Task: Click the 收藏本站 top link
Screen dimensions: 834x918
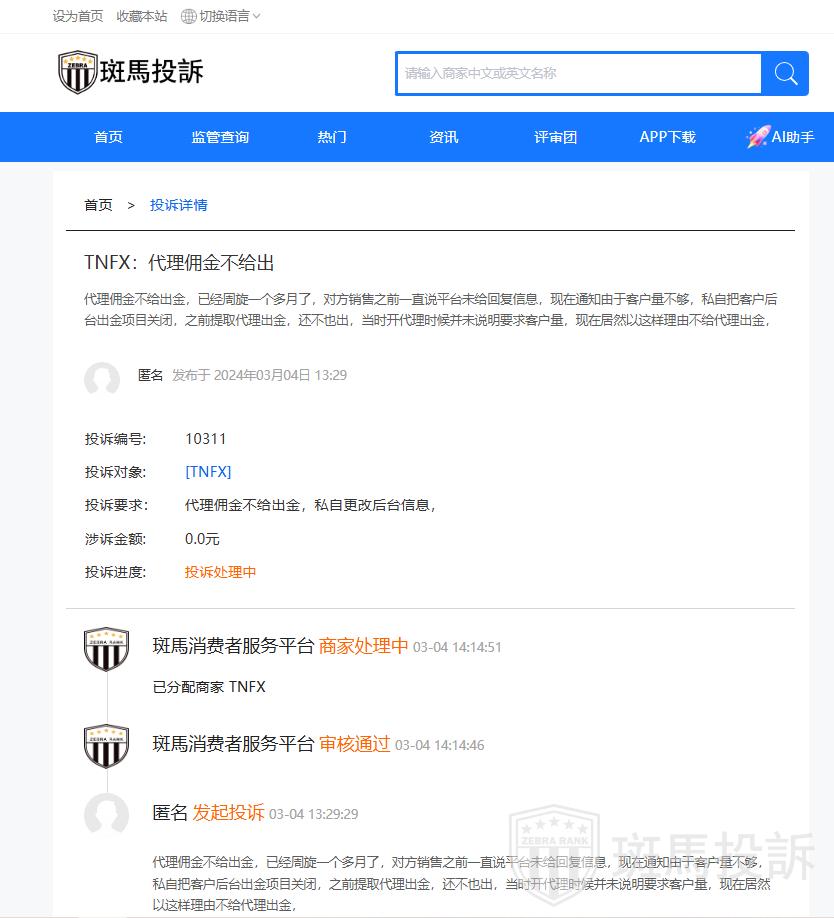Action: coord(142,16)
